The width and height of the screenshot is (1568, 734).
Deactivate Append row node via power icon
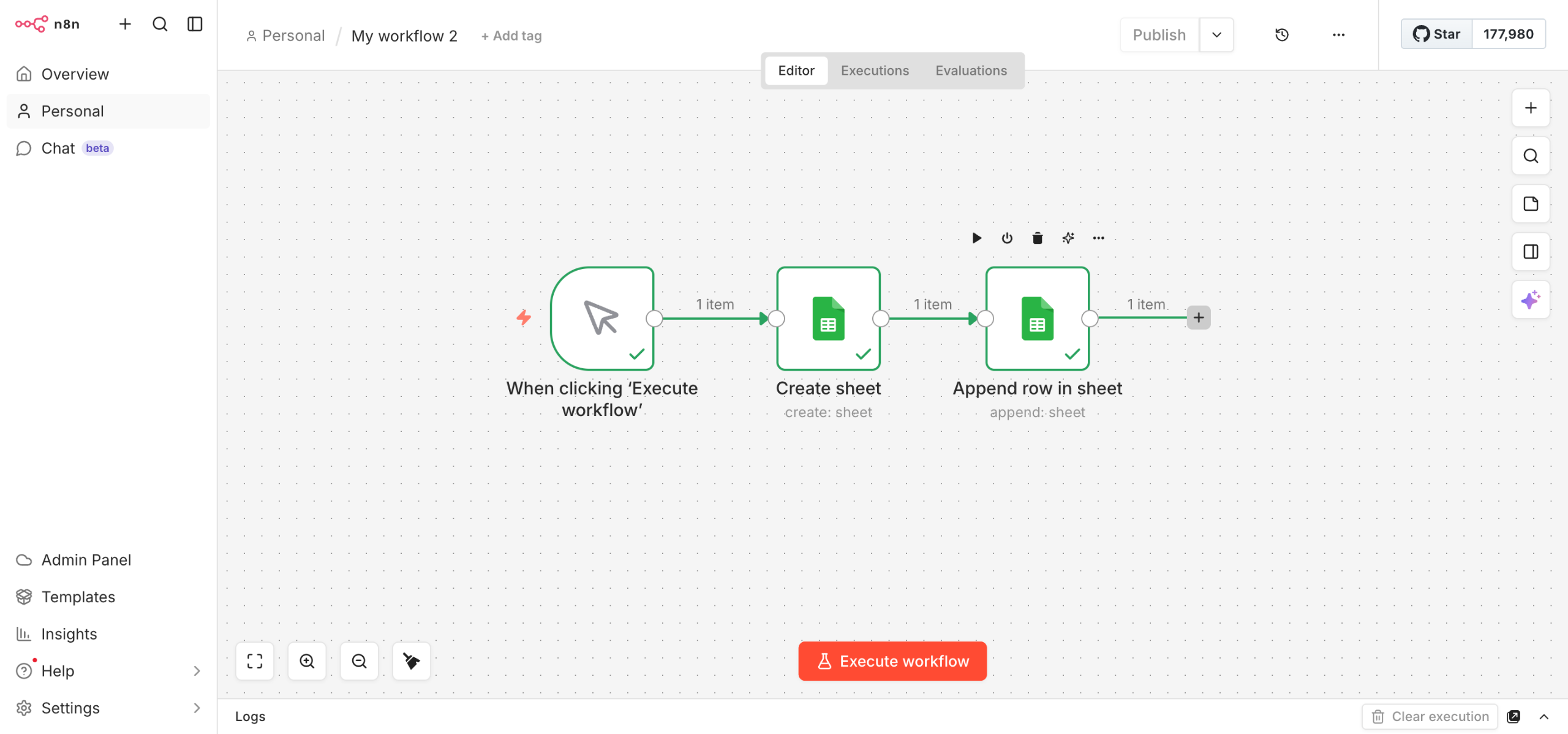pos(1007,238)
